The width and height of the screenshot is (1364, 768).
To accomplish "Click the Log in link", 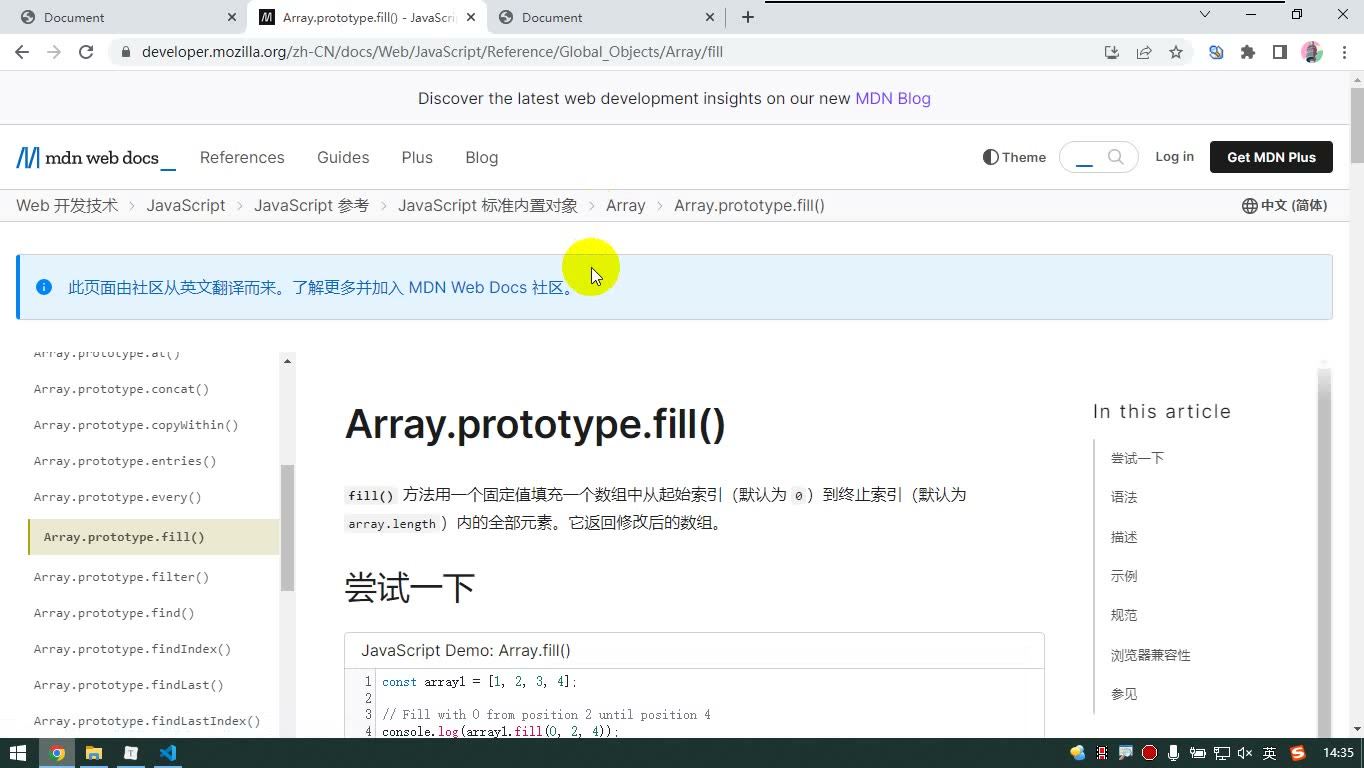I will pos(1174,157).
